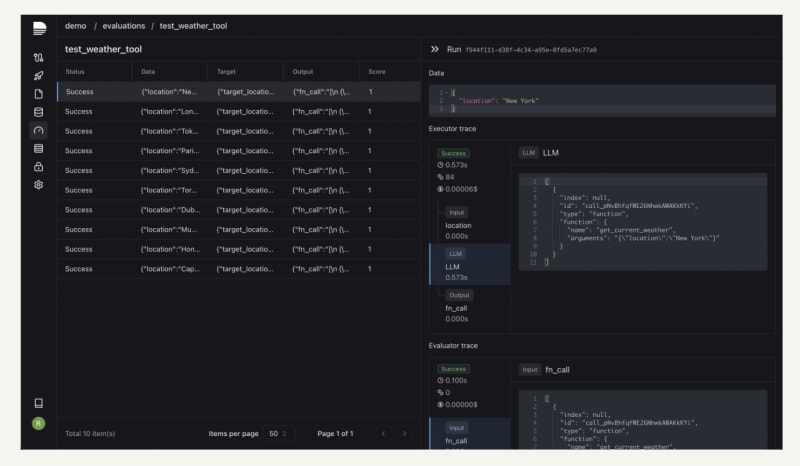Open the book documentation icon

(39, 403)
